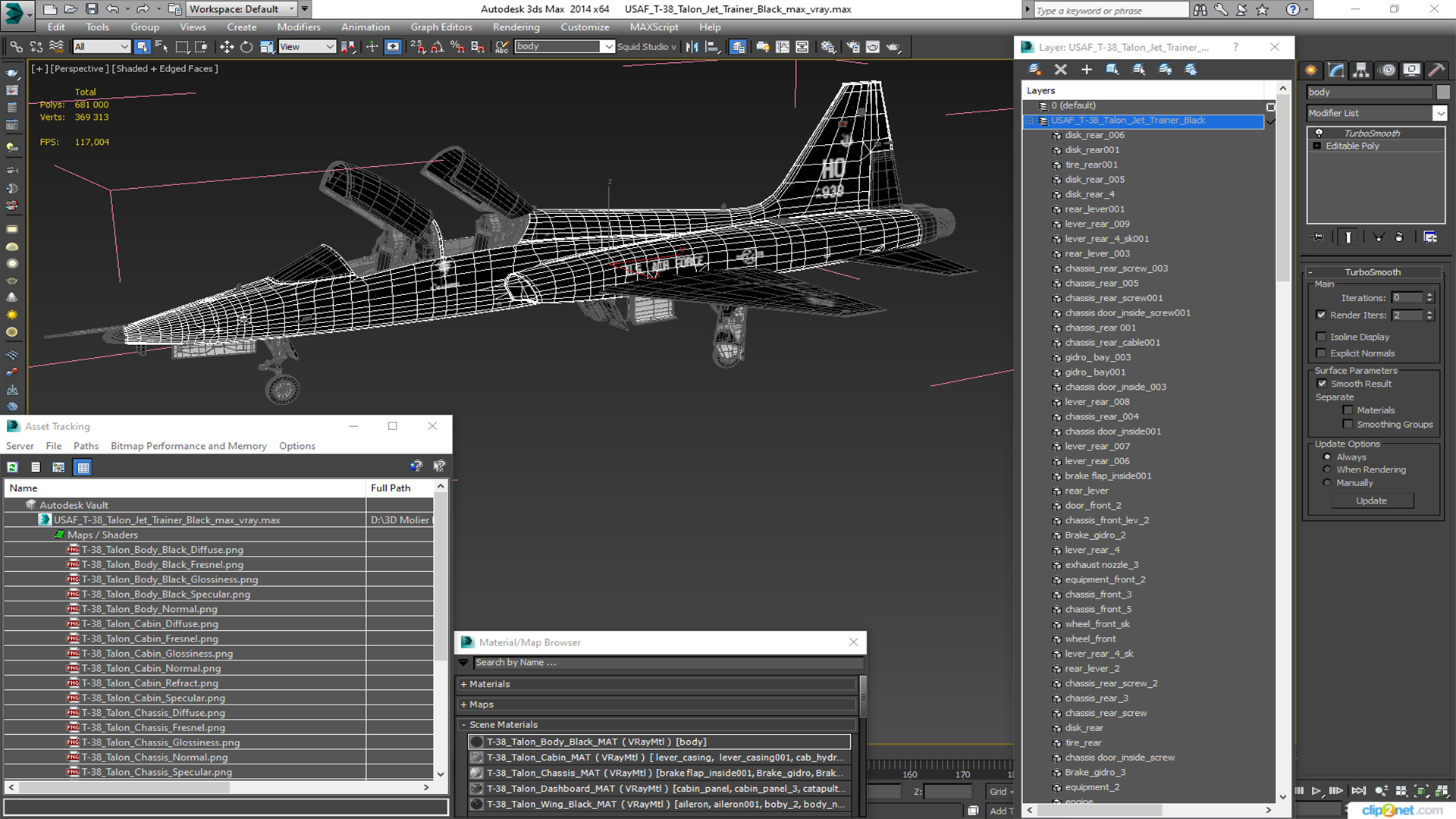Viewport: 1456px width, 819px height.
Task: Expand the Maps rollout in Material Browser
Action: pyautogui.click(x=463, y=704)
